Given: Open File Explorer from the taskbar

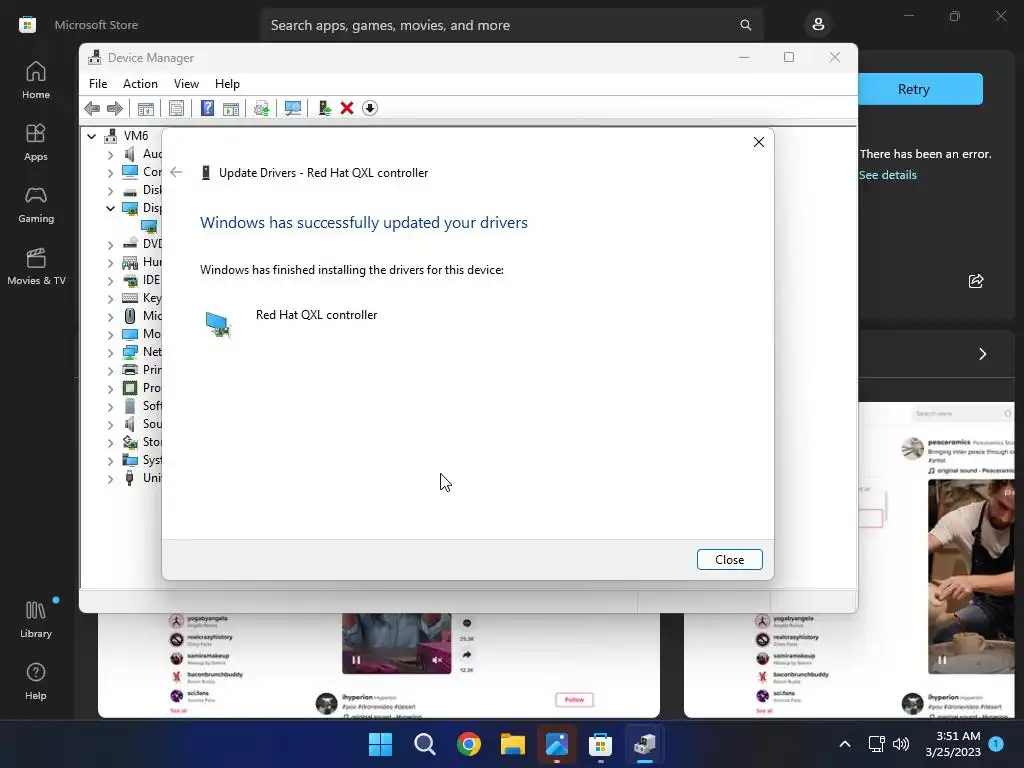Looking at the screenshot, I should (513, 744).
